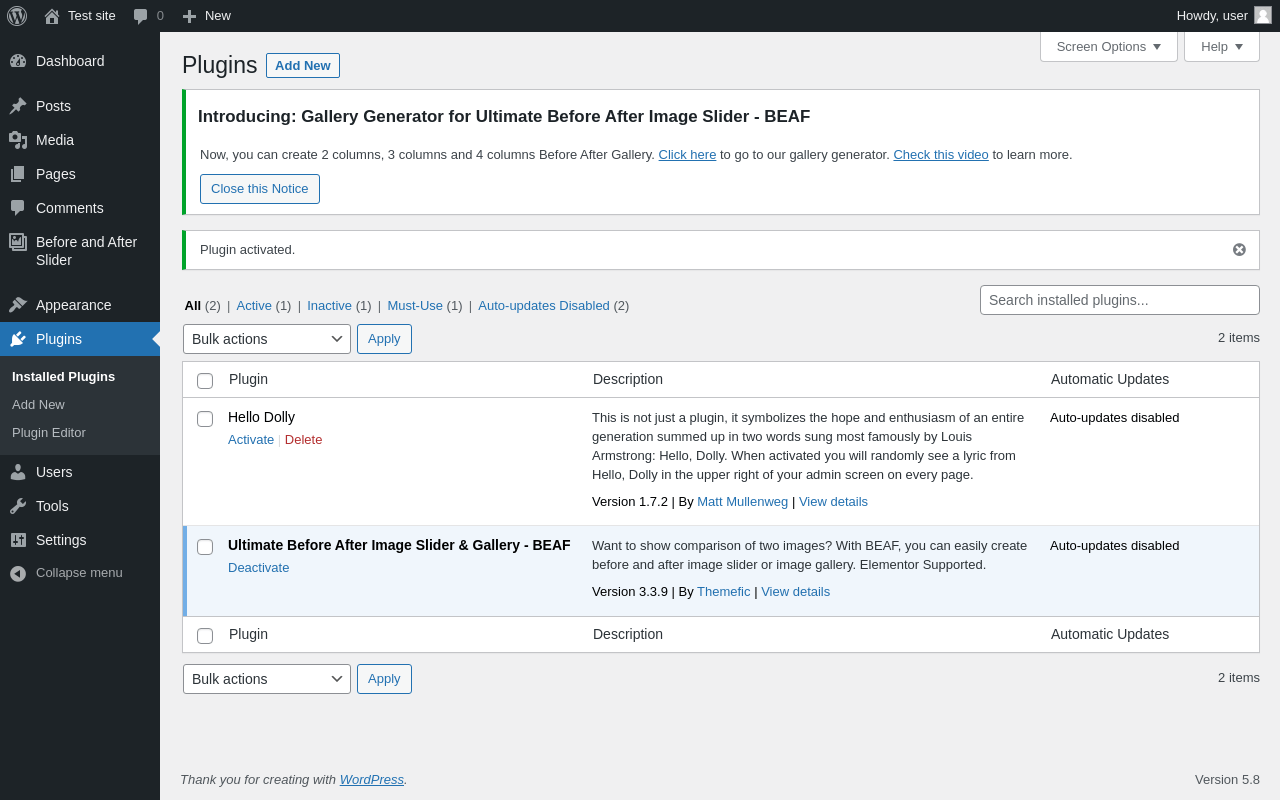This screenshot has width=1280, height=800.
Task: Open Add New plugin submenu item
Action: coord(38,405)
